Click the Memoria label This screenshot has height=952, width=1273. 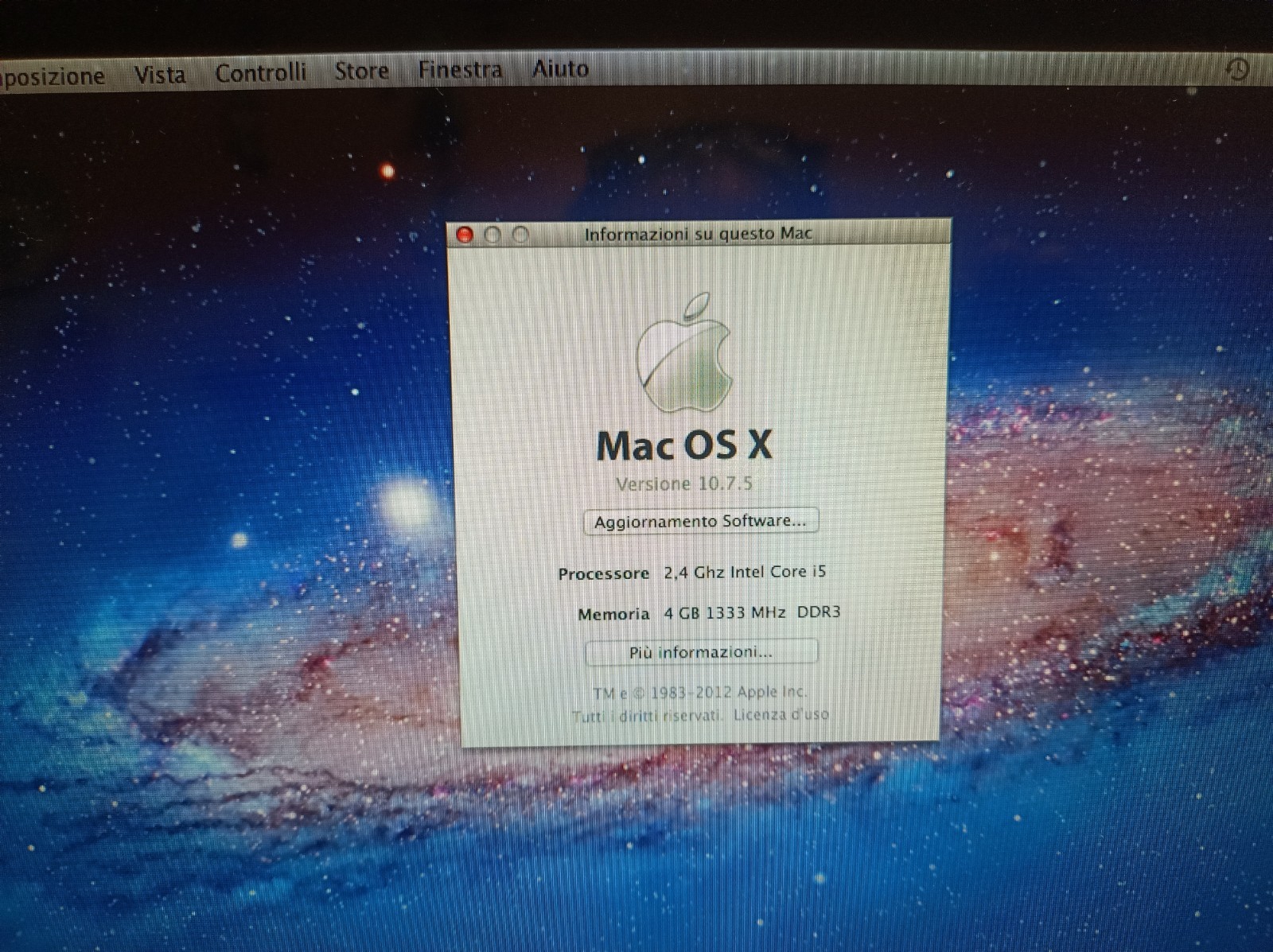pyautogui.click(x=613, y=614)
